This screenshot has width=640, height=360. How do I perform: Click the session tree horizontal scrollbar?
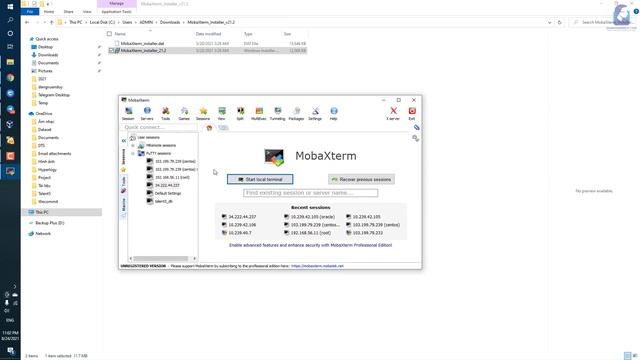[x=161, y=259]
